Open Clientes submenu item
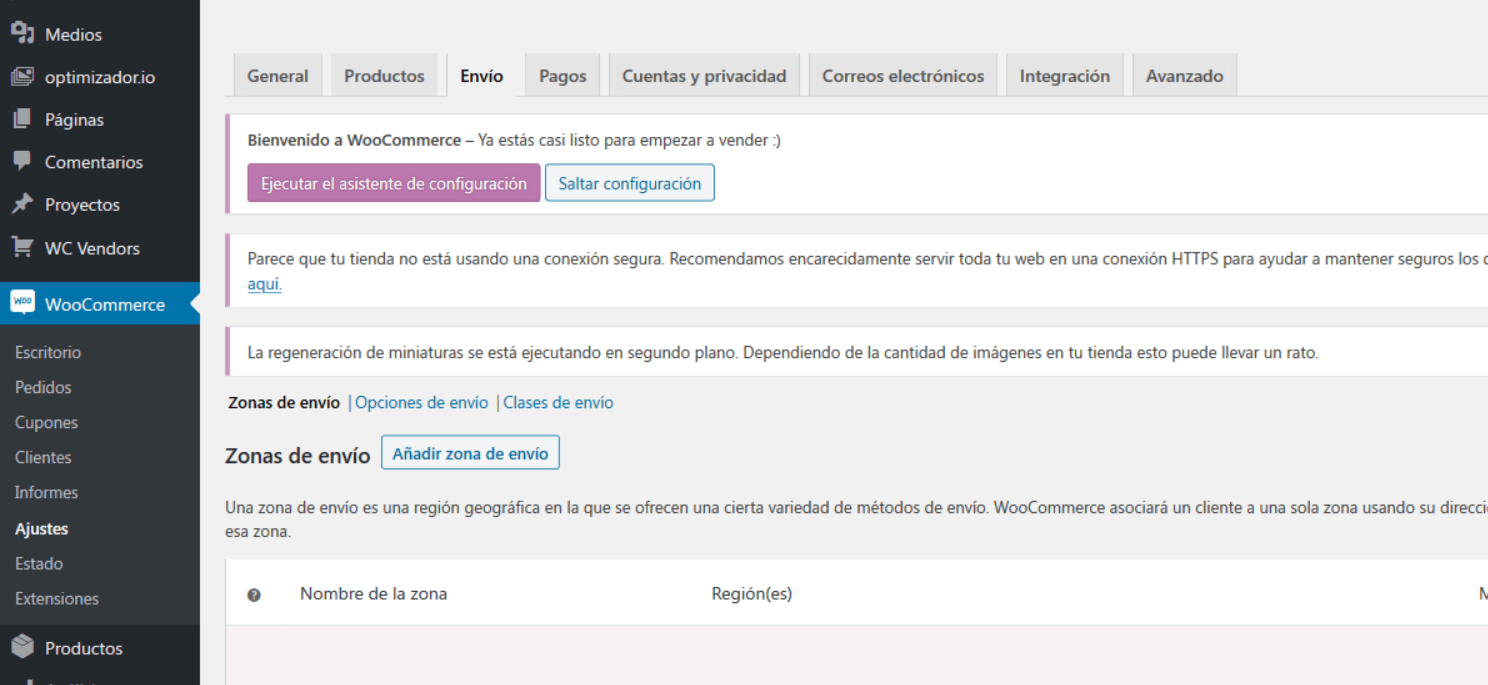The image size is (1488, 685). [43, 457]
